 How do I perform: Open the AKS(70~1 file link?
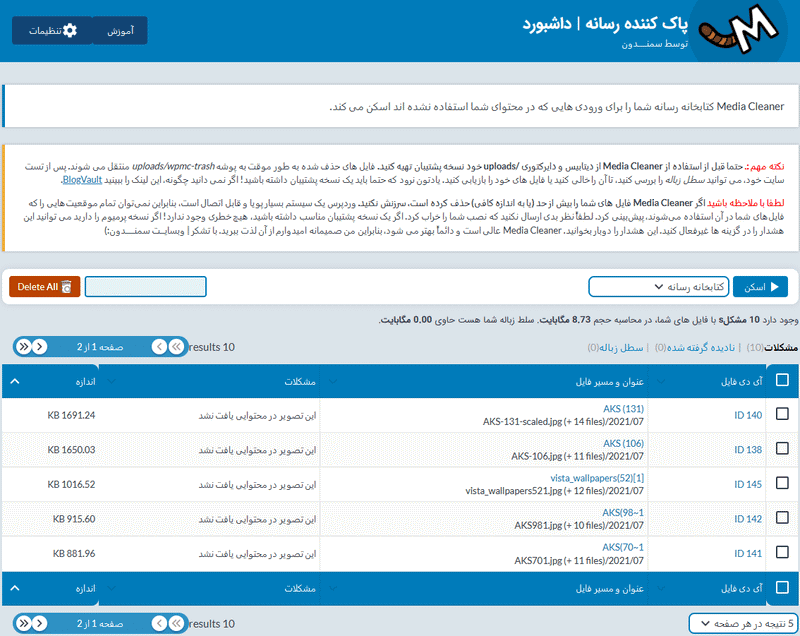point(623,547)
